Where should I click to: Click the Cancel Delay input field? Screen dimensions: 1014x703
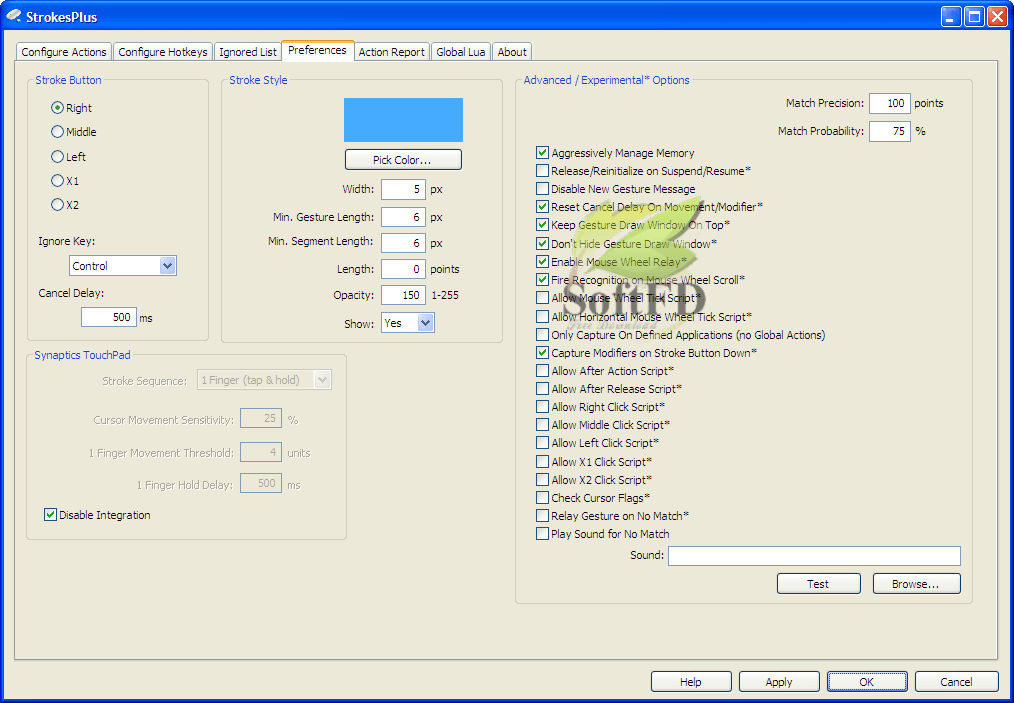[x=109, y=317]
